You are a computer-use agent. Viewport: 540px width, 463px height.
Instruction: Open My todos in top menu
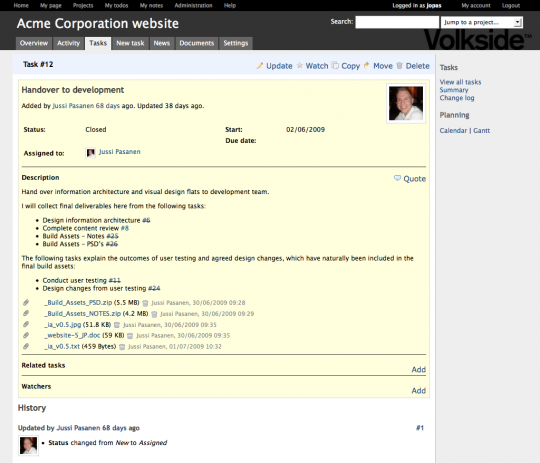pos(116,6)
